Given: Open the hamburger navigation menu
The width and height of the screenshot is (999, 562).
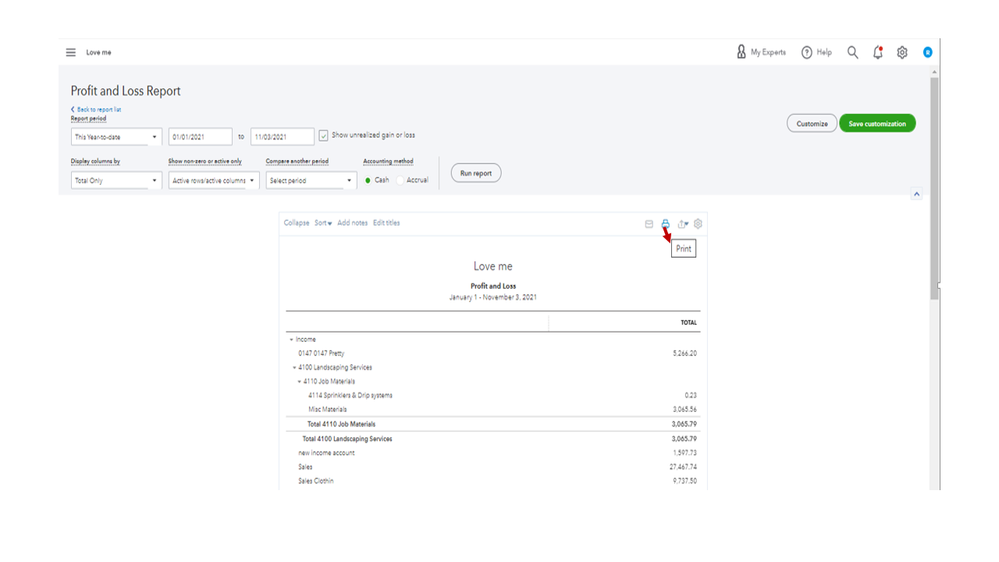Looking at the screenshot, I should (71, 52).
